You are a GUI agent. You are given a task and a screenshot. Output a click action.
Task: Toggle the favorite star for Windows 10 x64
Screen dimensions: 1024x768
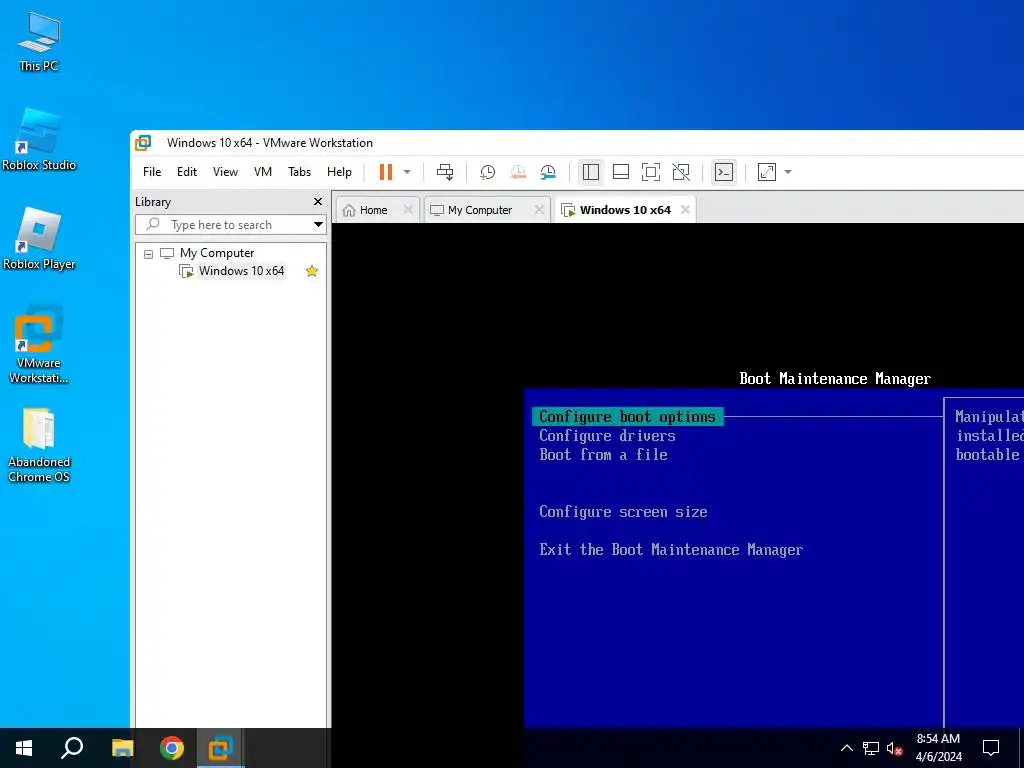(x=312, y=271)
